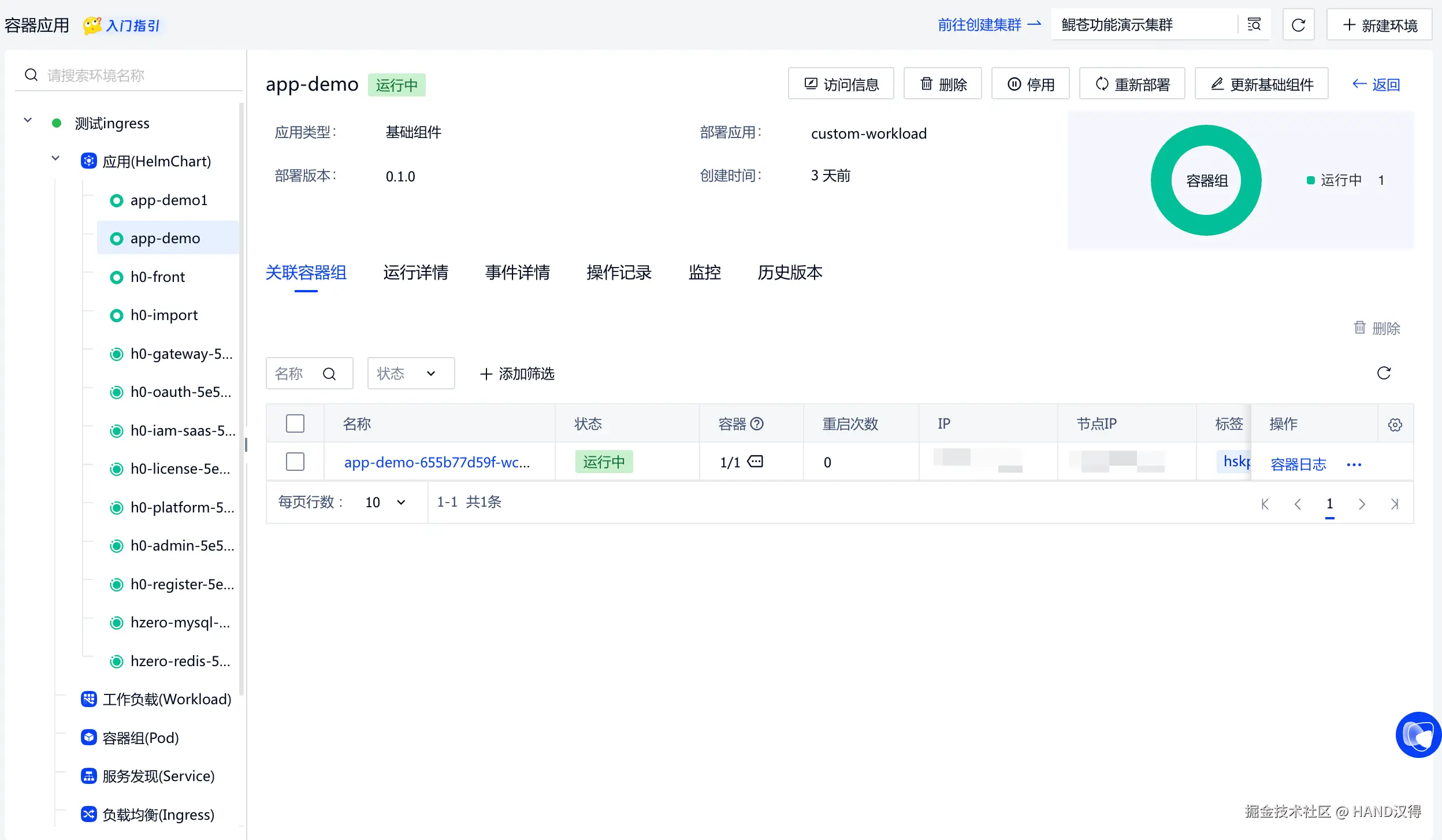Tick the select-all header checkbox

(x=295, y=423)
